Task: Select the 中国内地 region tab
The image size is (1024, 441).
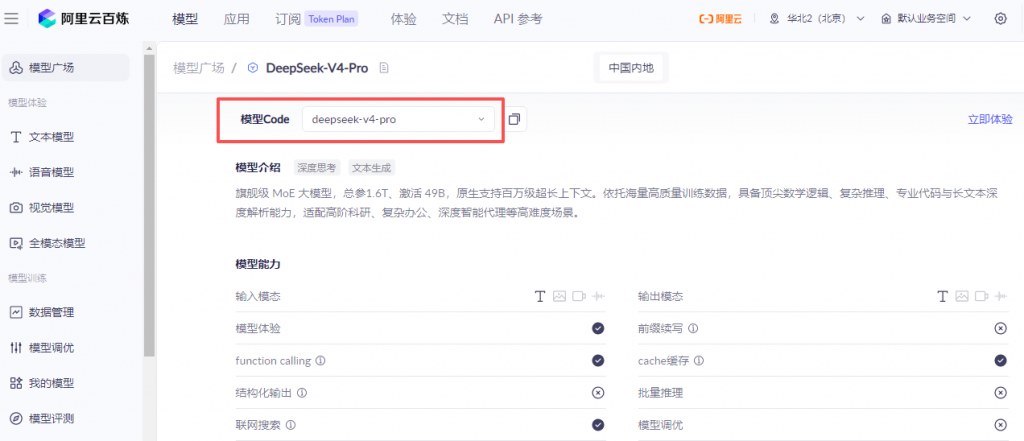Action: 630,68
